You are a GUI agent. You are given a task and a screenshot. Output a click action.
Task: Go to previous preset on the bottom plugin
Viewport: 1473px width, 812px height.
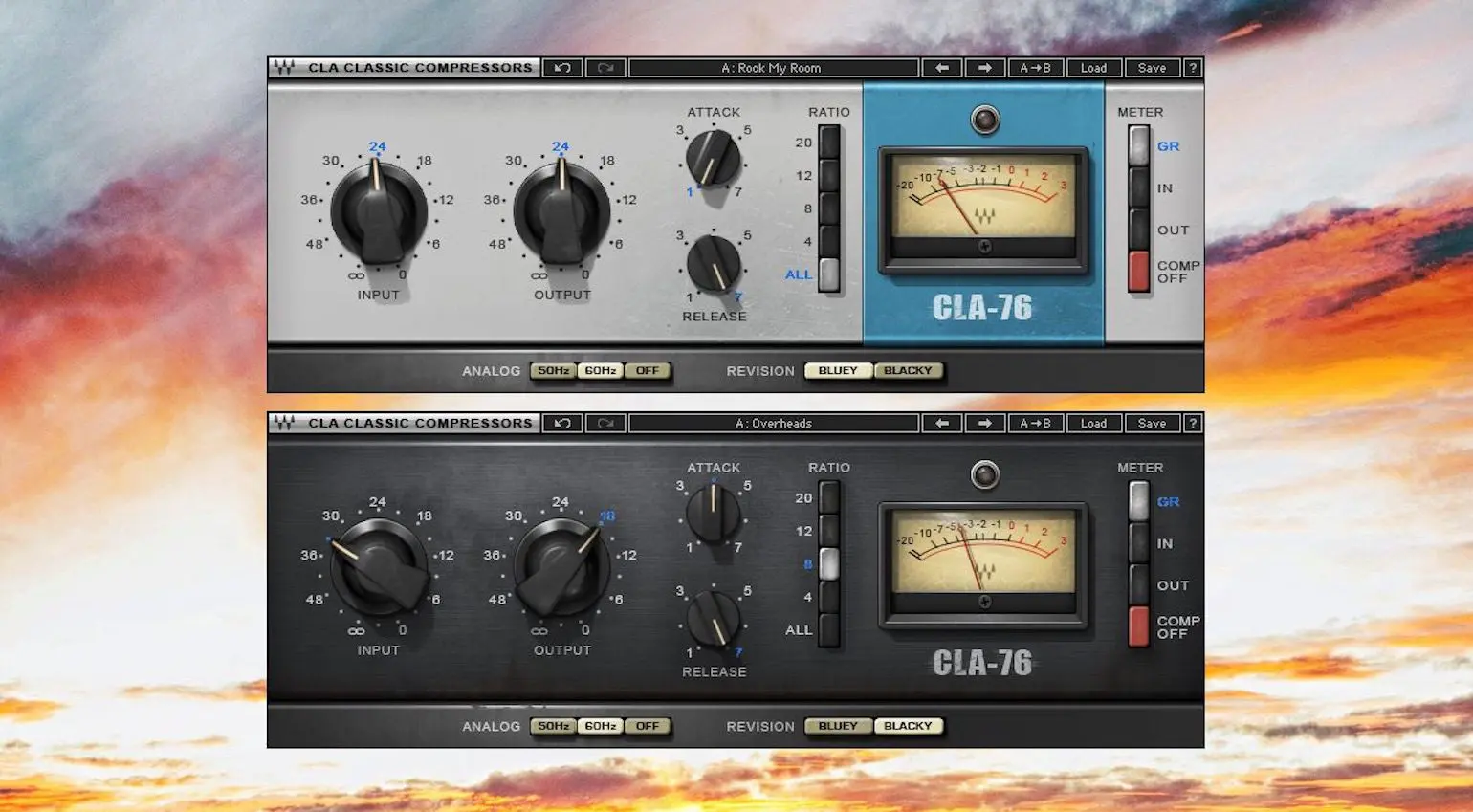coord(943,423)
